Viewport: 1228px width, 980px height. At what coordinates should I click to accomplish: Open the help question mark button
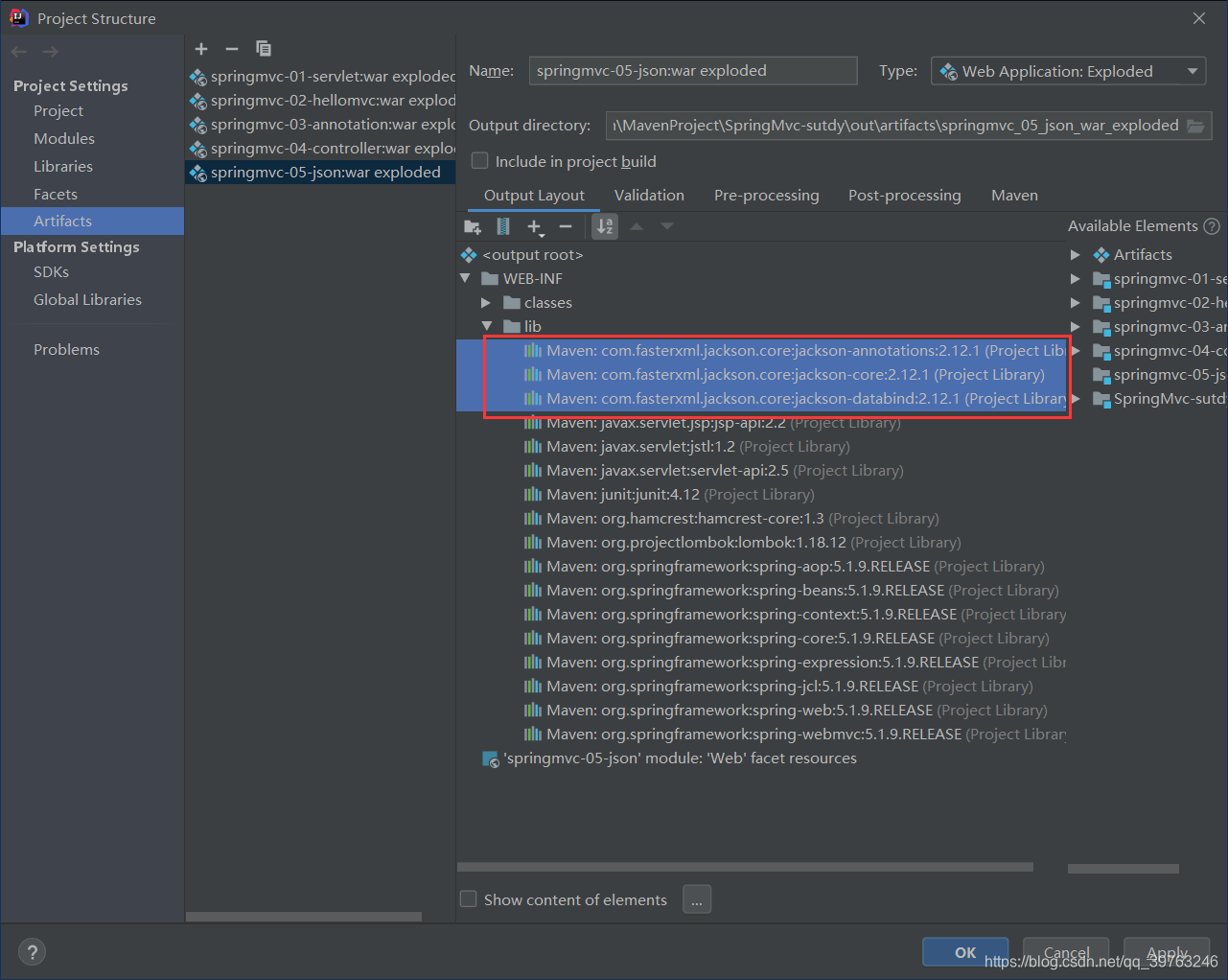33,952
